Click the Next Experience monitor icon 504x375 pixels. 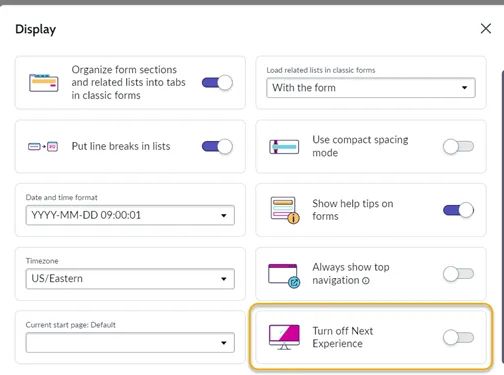tap(284, 337)
